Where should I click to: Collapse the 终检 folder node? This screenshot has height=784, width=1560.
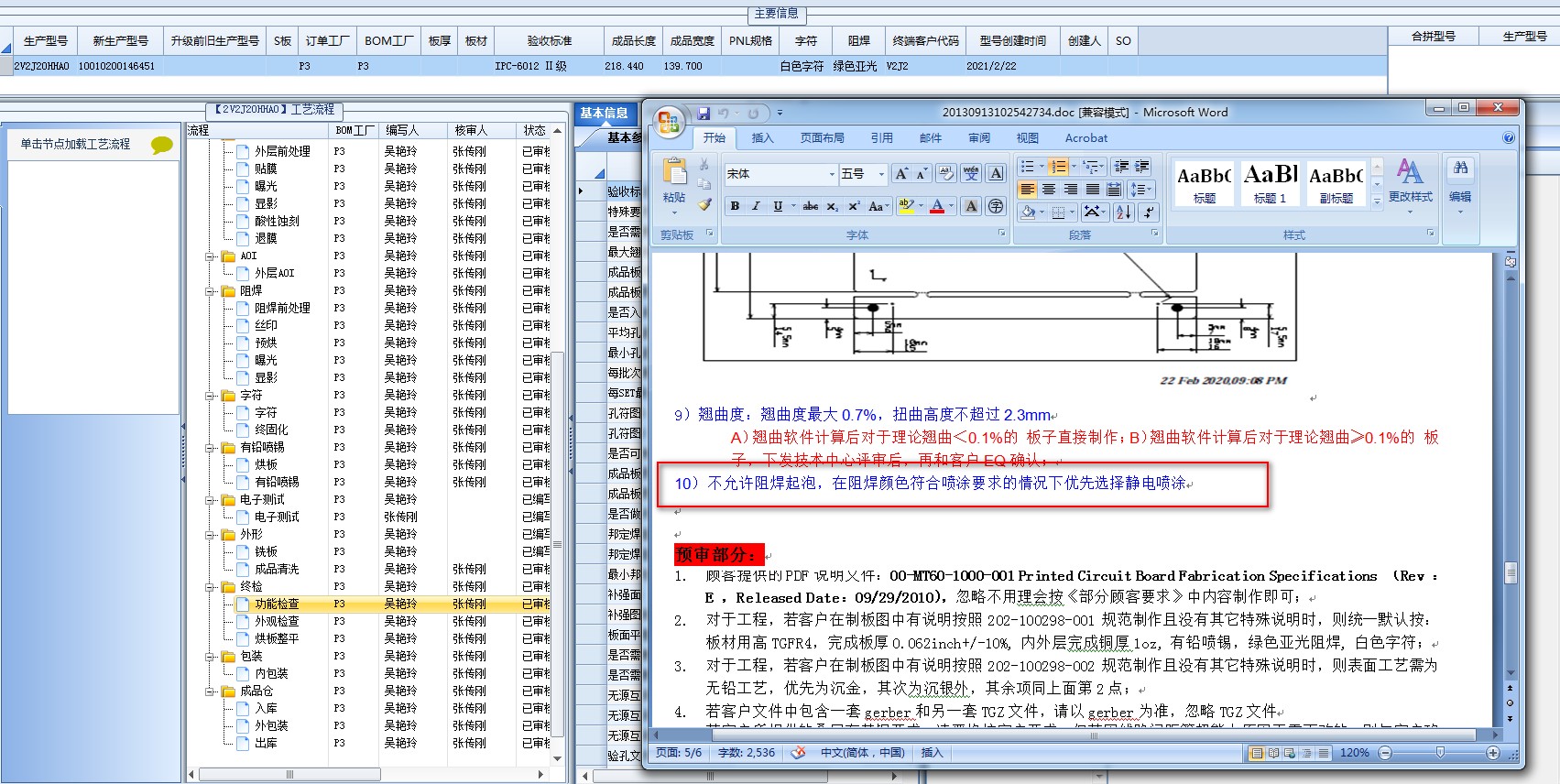point(212,587)
